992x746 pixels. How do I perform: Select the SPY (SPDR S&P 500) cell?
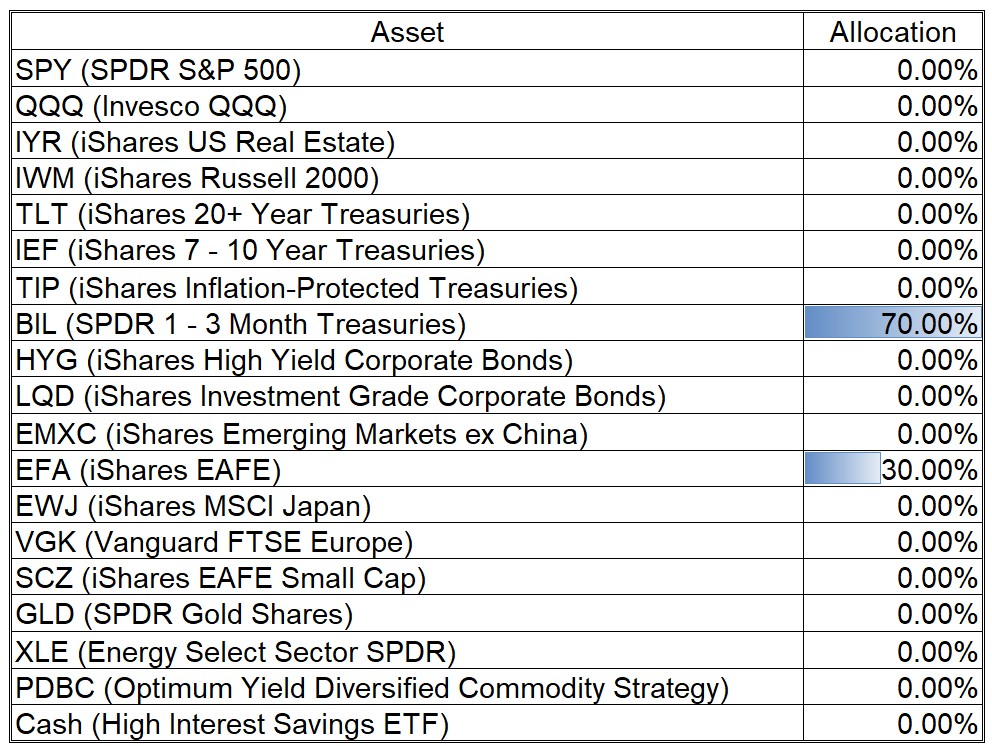pyautogui.click(x=158, y=69)
